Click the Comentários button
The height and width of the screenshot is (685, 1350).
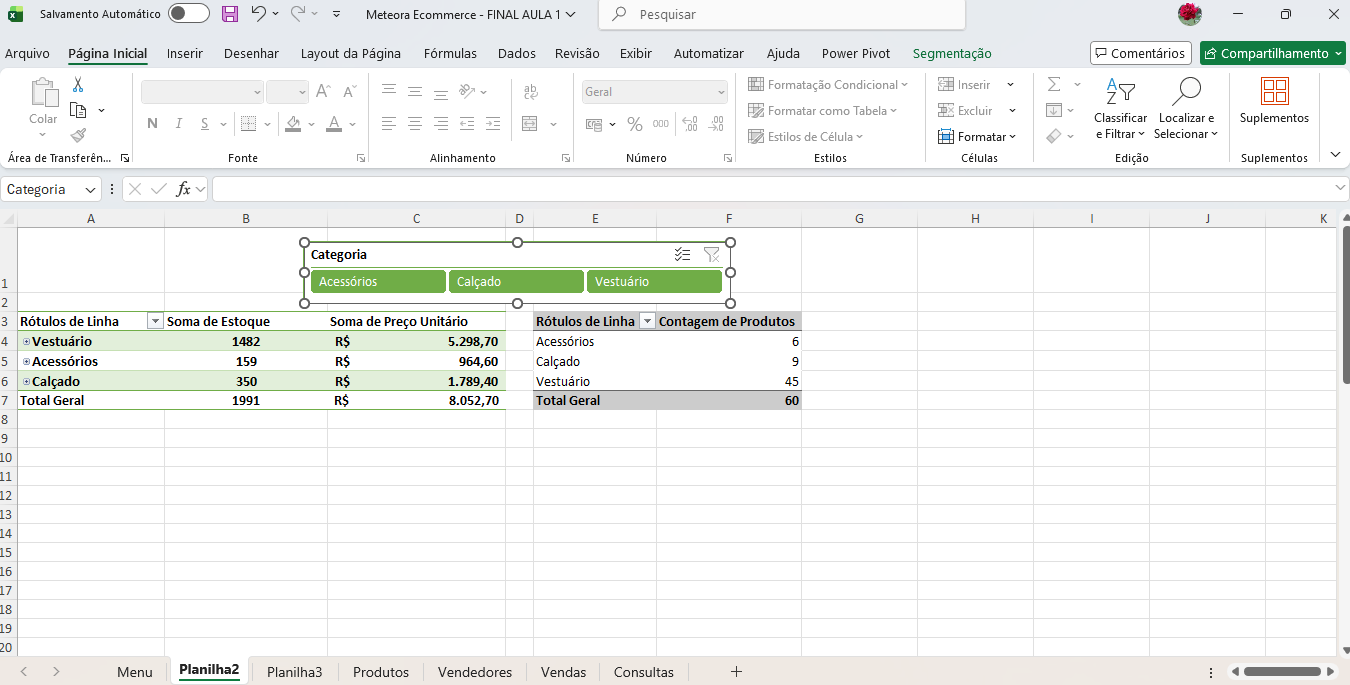click(1141, 54)
